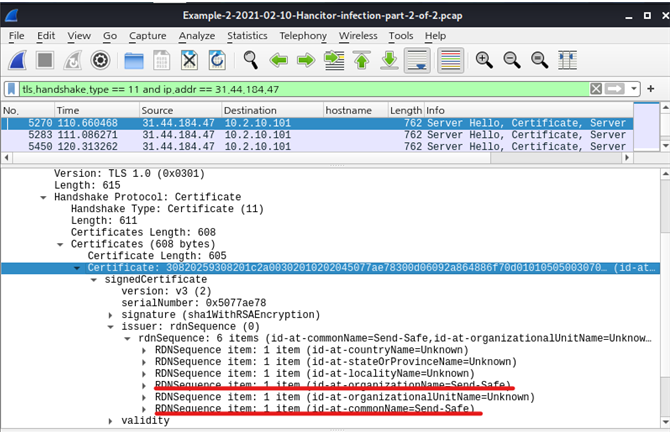Open the Edit menu

(x=46, y=36)
